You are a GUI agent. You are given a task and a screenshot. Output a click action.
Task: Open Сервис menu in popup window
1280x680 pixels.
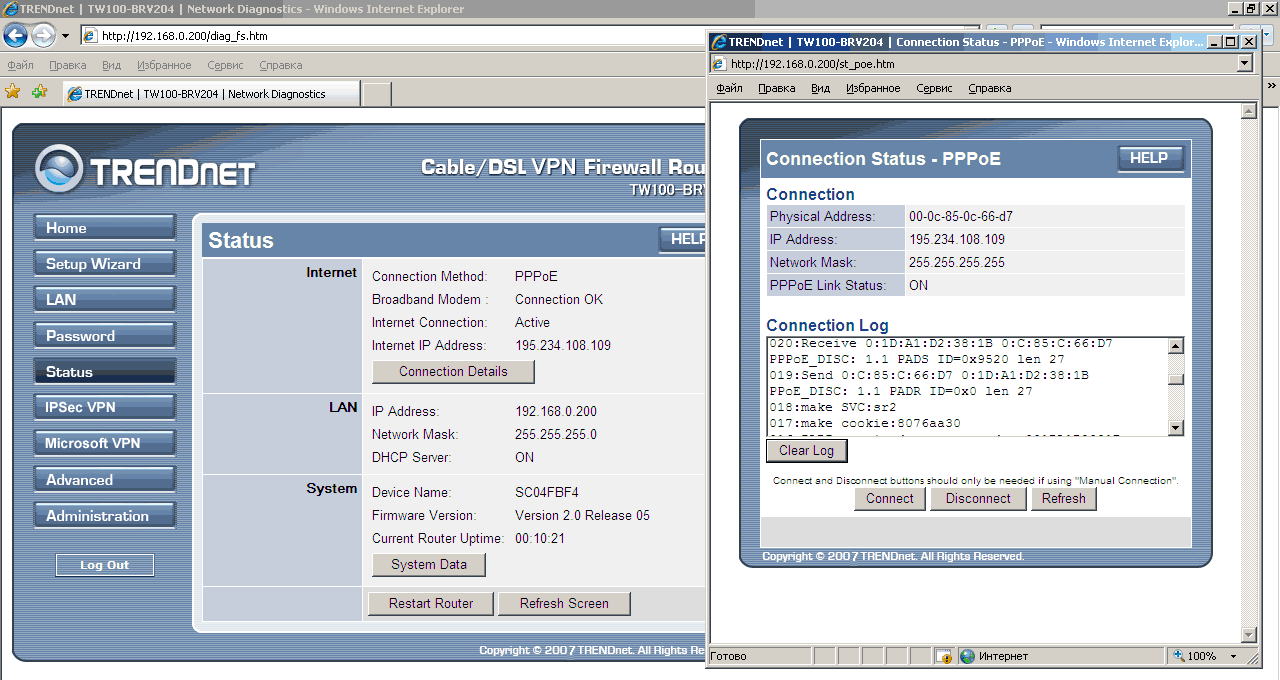point(934,88)
